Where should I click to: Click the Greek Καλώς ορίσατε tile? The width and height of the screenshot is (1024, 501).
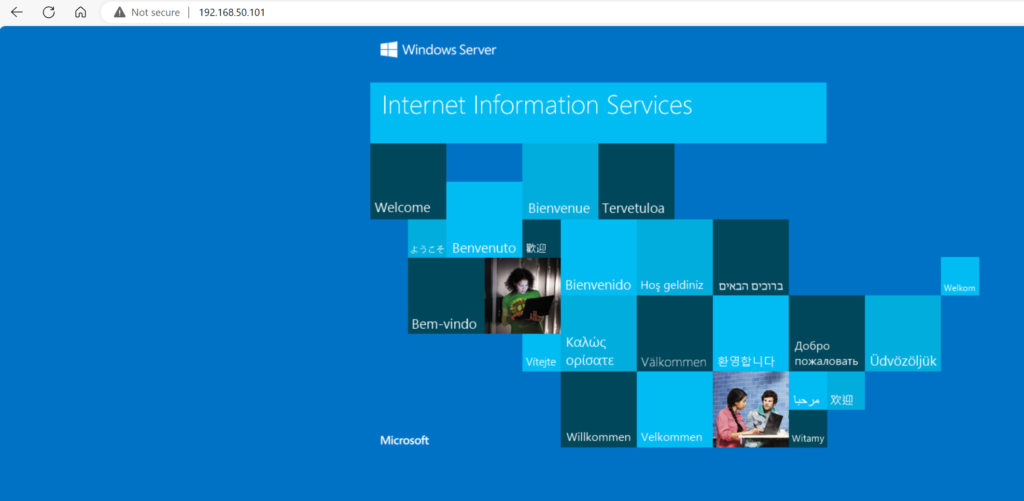tap(598, 333)
